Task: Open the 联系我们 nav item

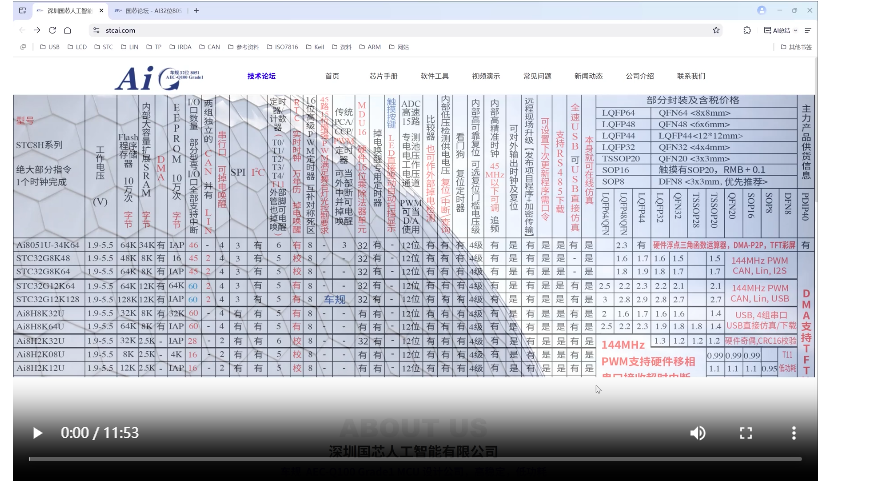Action: point(691,76)
